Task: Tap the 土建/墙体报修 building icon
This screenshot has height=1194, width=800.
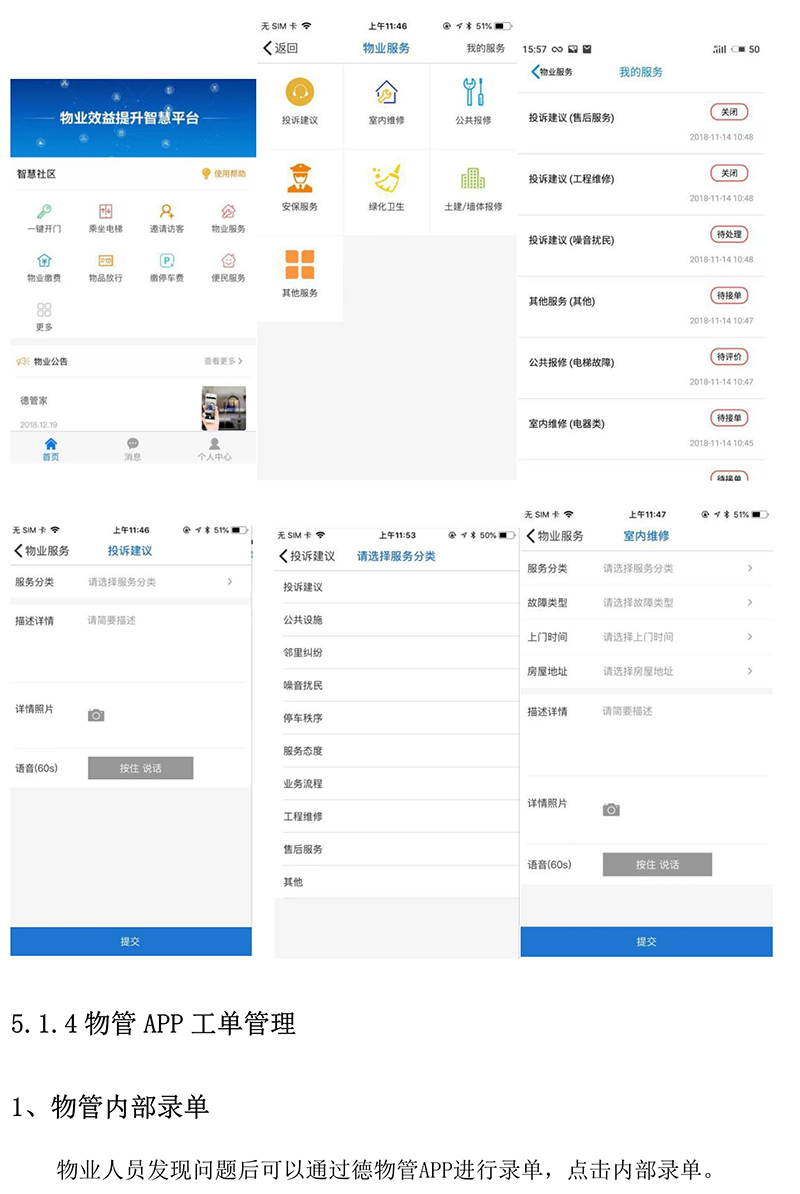Action: click(473, 180)
